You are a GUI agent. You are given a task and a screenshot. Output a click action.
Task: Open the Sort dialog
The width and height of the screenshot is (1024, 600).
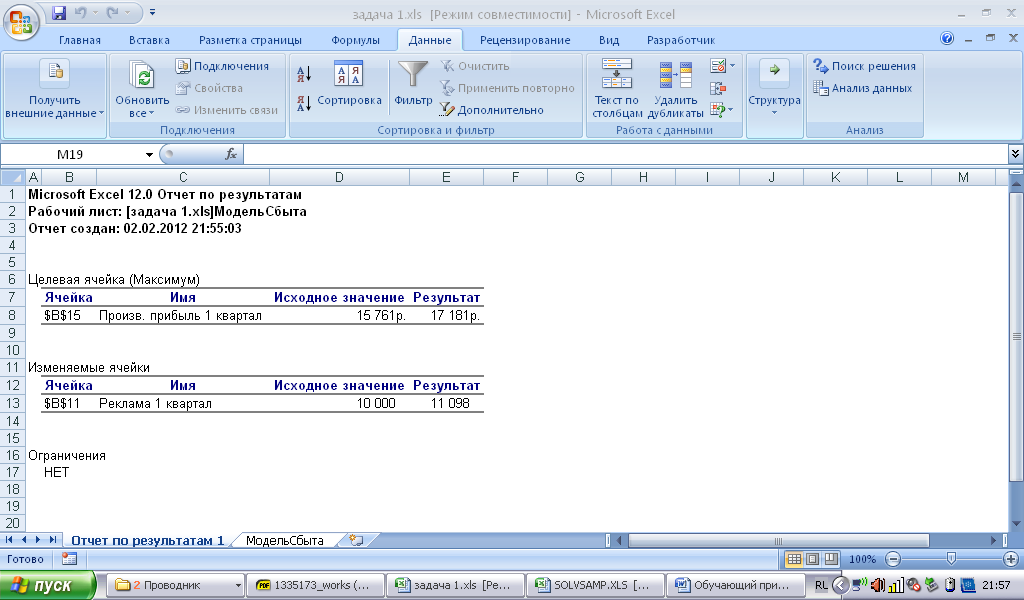[349, 83]
